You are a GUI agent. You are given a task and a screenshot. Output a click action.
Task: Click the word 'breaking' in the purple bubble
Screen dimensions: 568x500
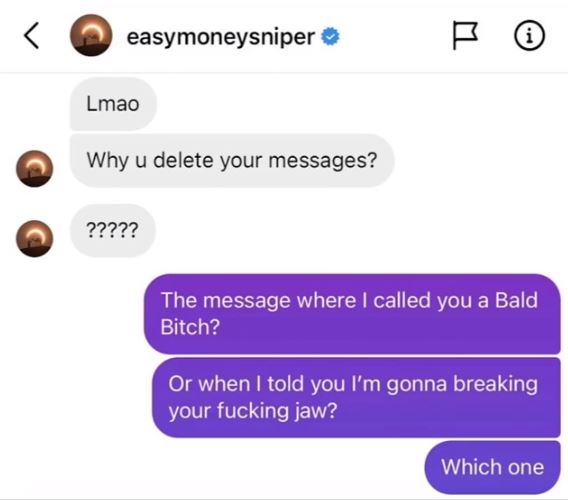(495, 384)
